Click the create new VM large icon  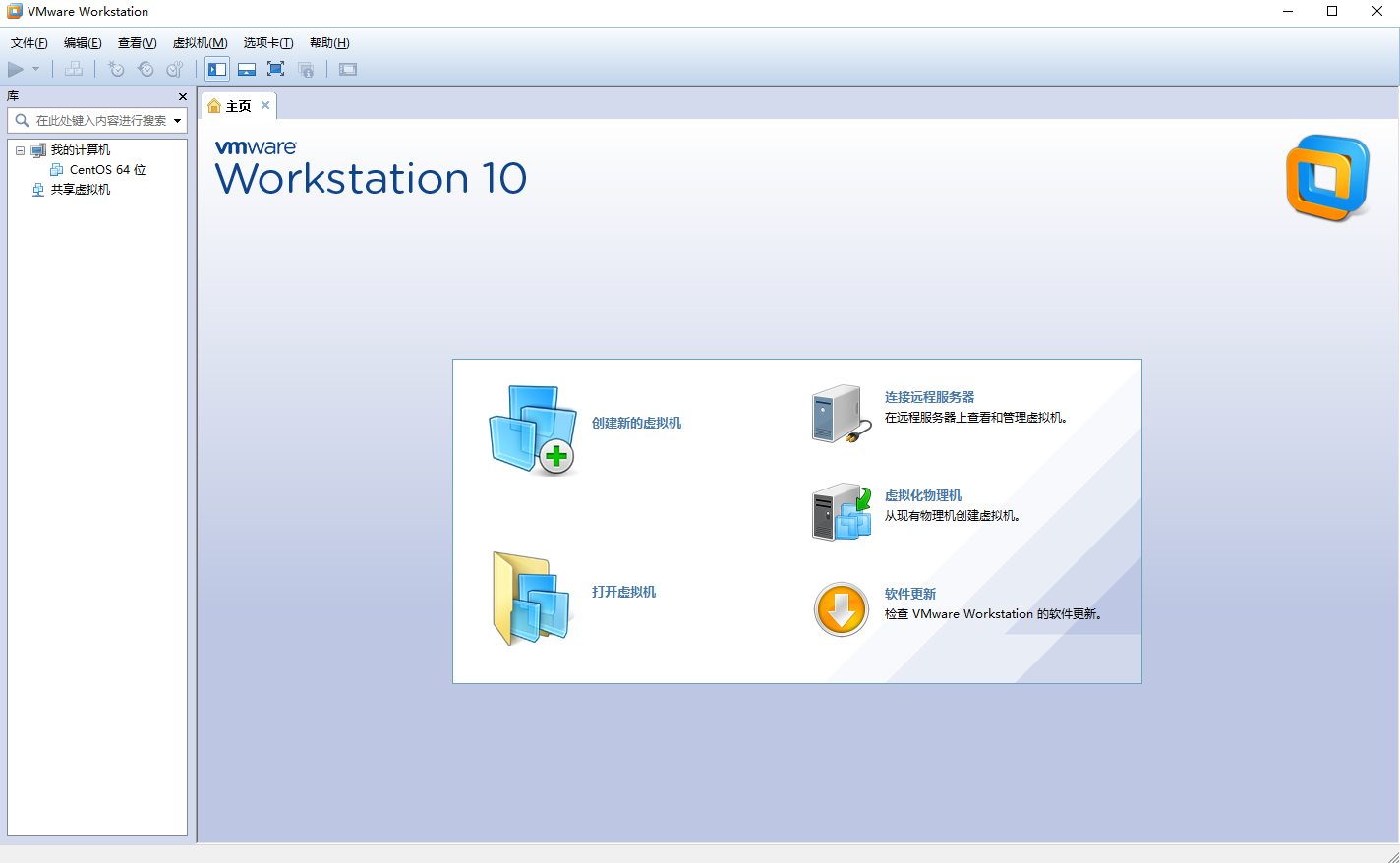point(533,430)
